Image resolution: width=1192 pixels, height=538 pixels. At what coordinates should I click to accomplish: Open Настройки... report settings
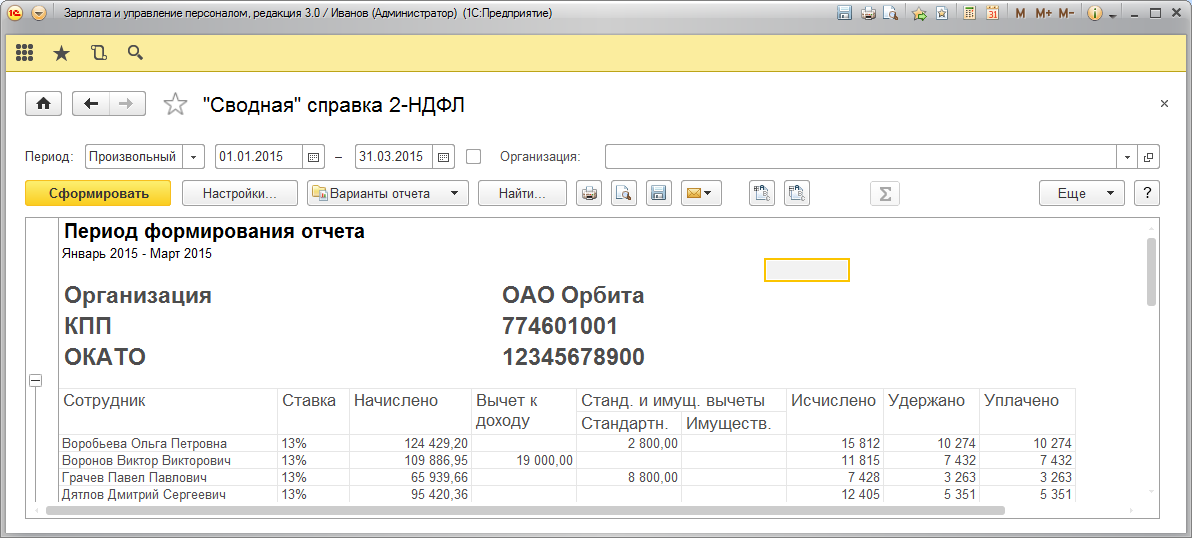(240, 193)
